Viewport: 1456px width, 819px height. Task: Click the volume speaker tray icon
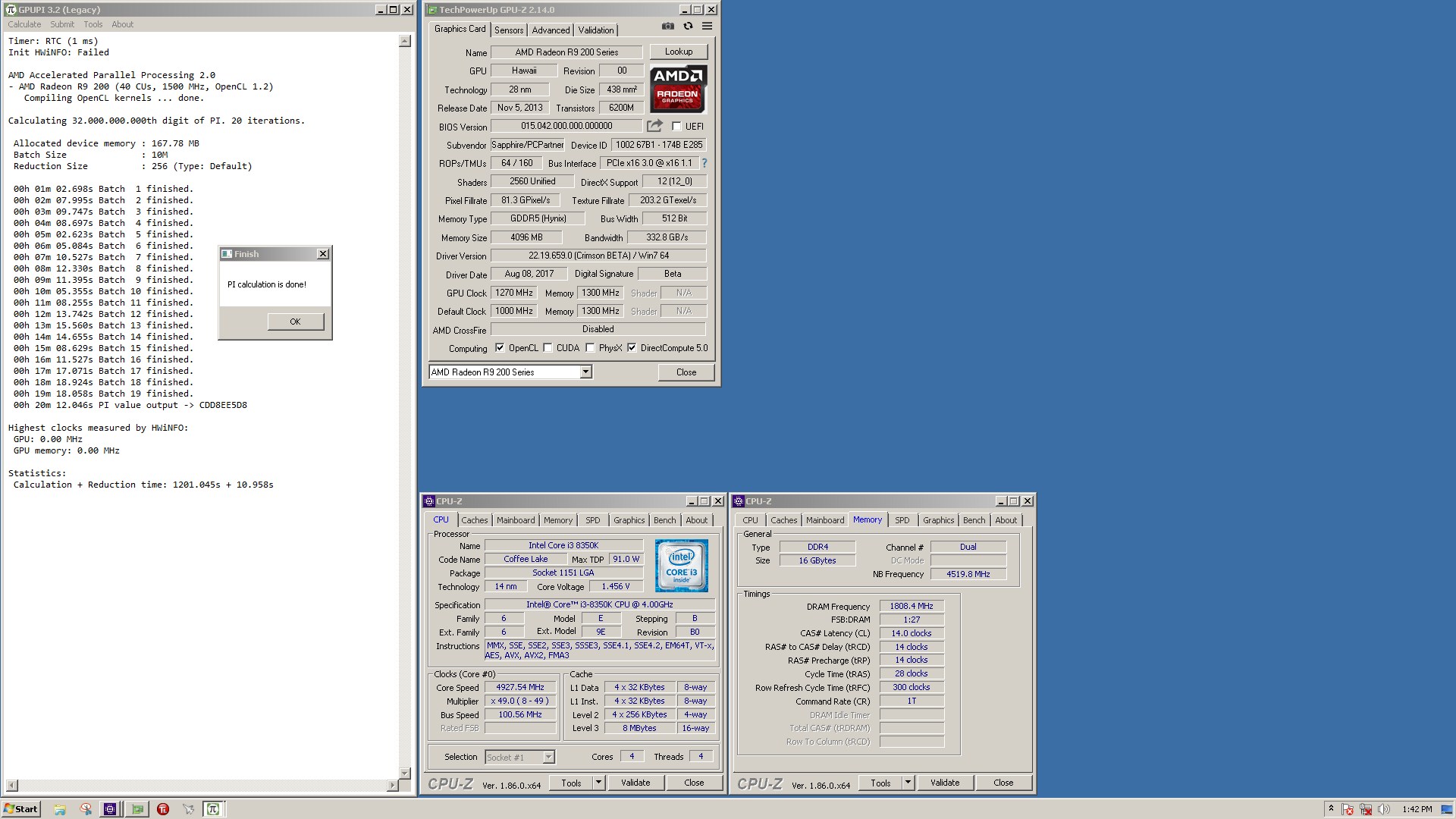click(1383, 809)
